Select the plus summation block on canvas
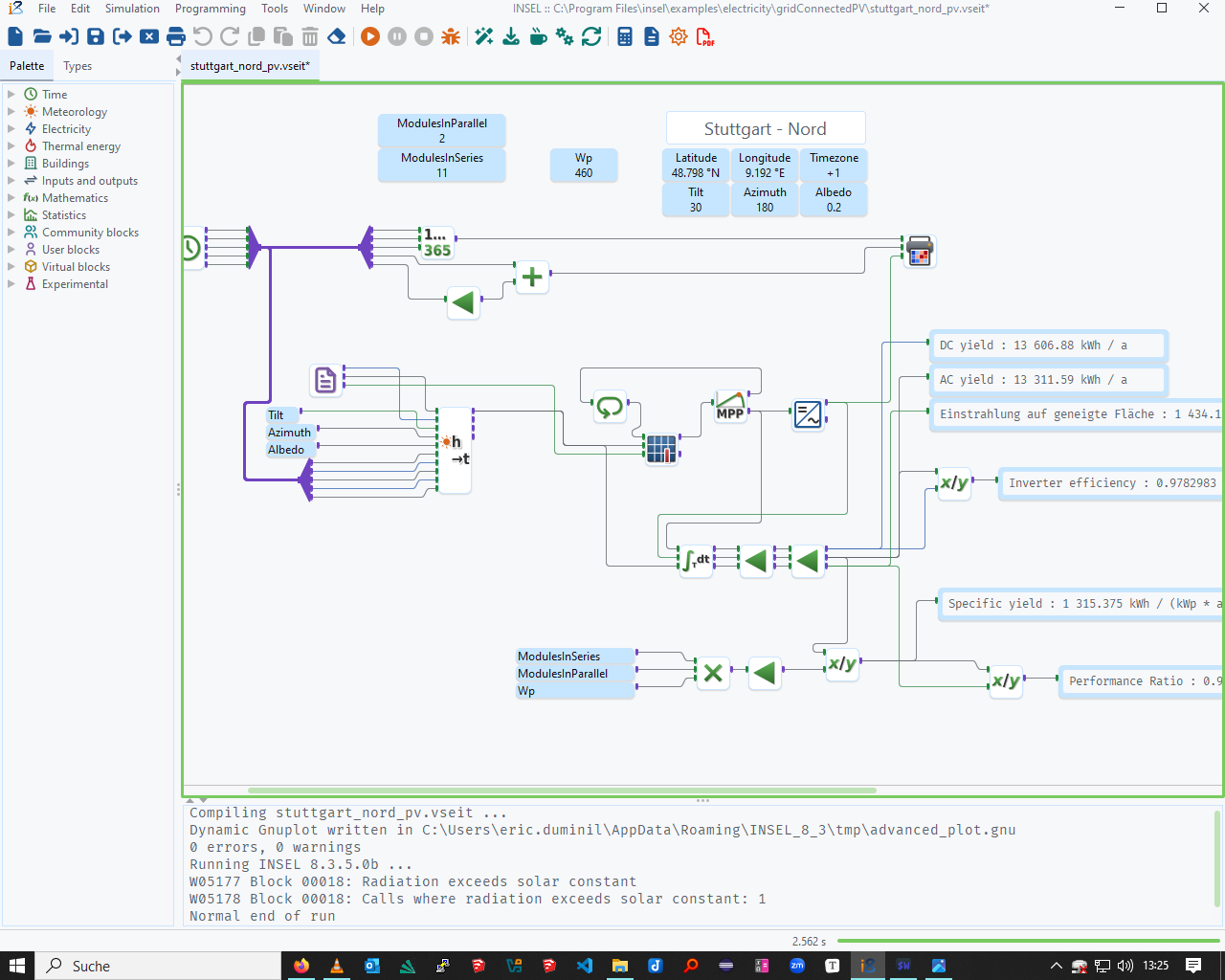 pos(532,278)
